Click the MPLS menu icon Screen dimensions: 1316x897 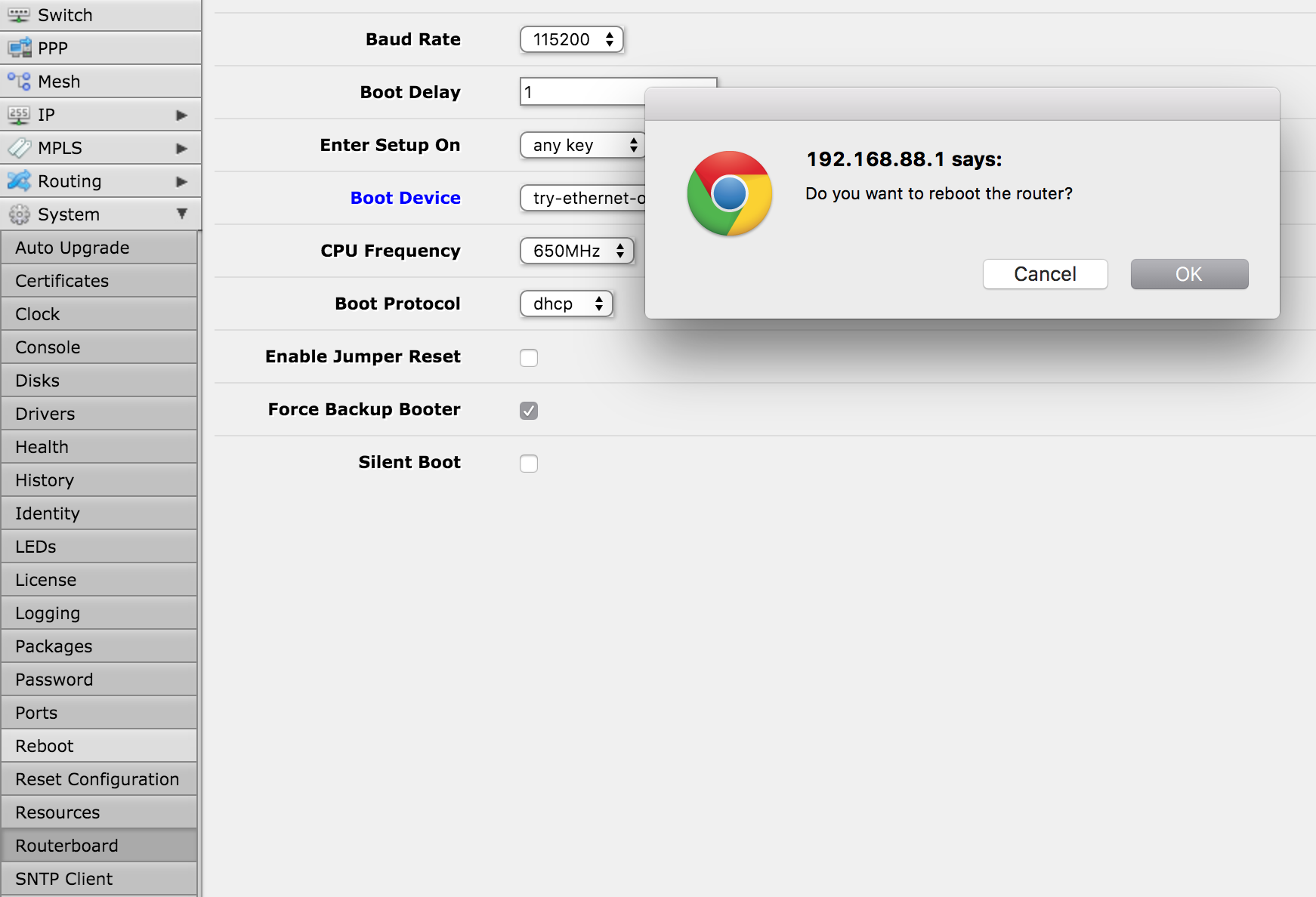coord(19,148)
